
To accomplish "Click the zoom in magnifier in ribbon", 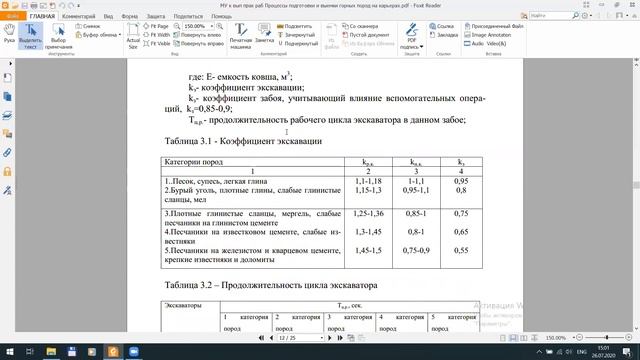I will click(x=220, y=26).
